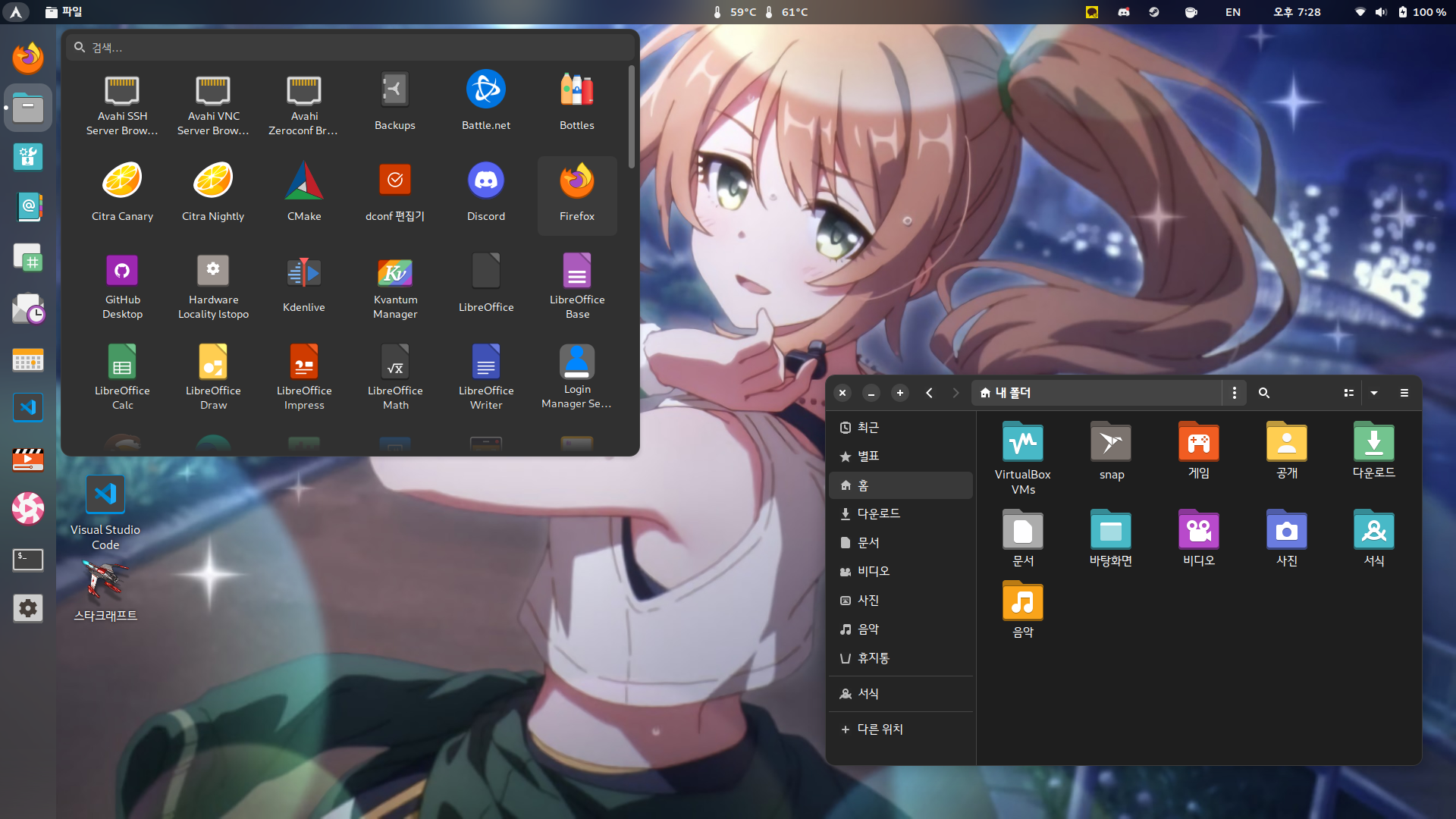This screenshot has height=819, width=1456.
Task: Launch LibreOffice Draw
Action: point(213,378)
